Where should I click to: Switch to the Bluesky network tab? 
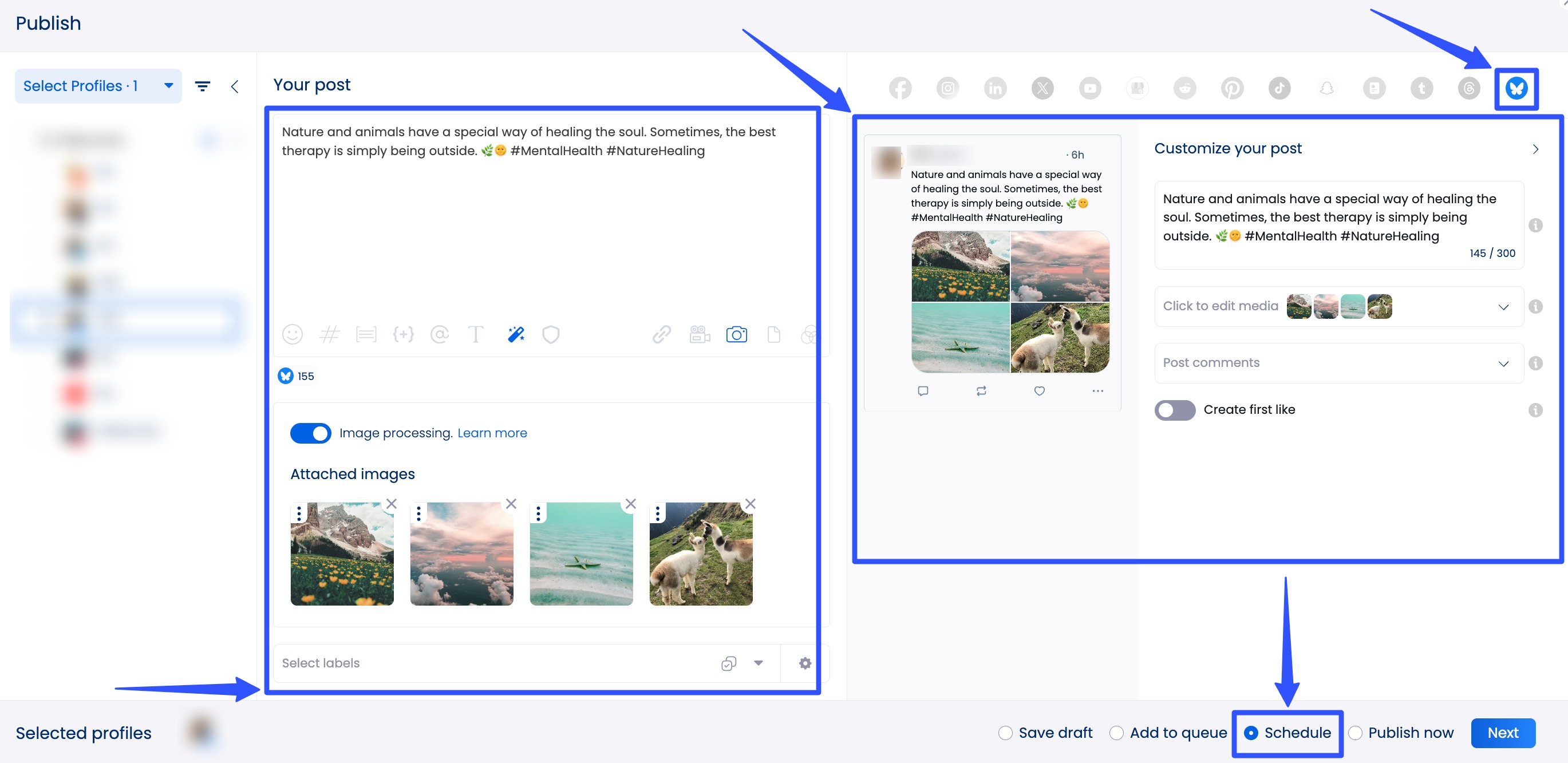point(1516,89)
